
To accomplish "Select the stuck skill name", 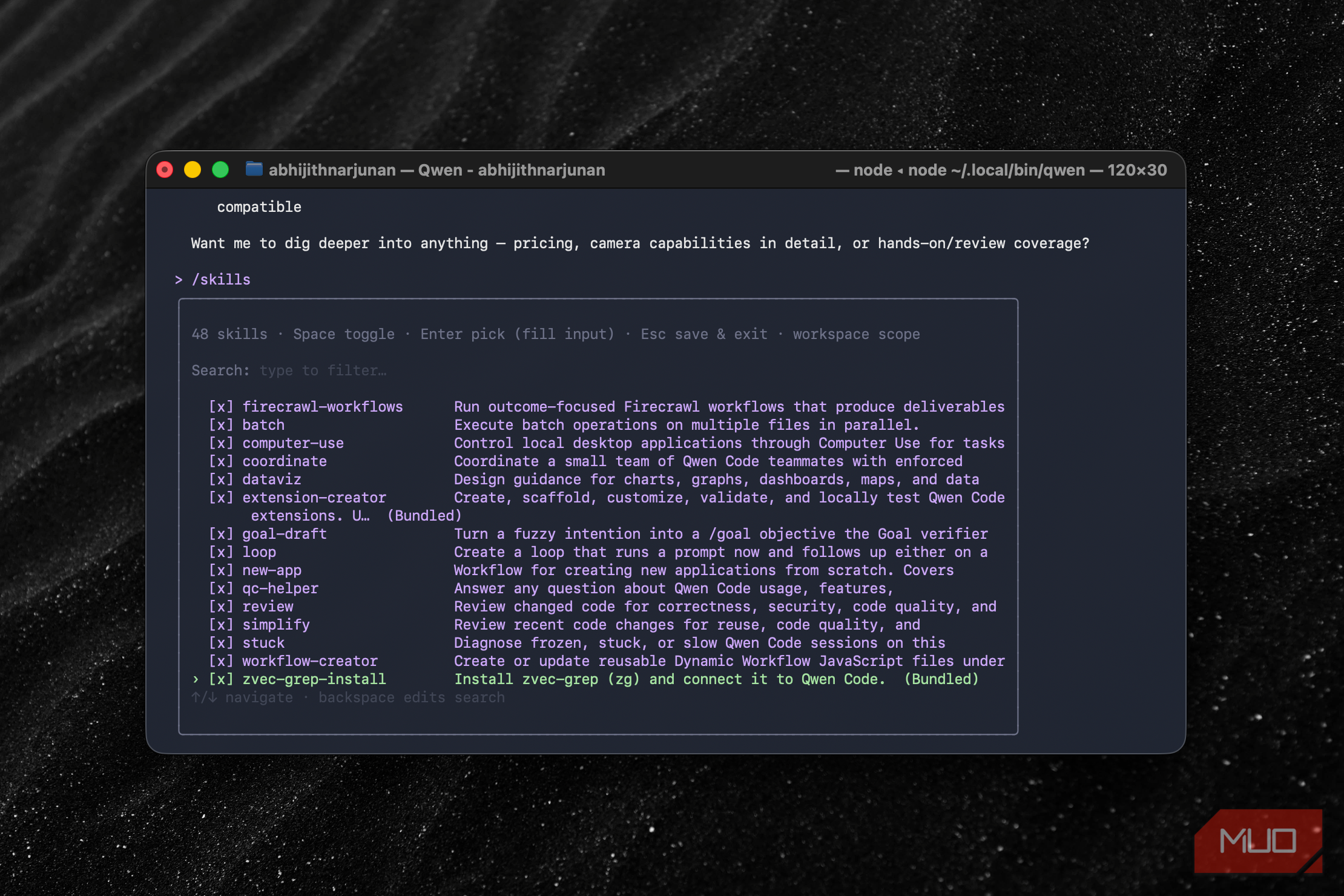I will click(x=263, y=643).
